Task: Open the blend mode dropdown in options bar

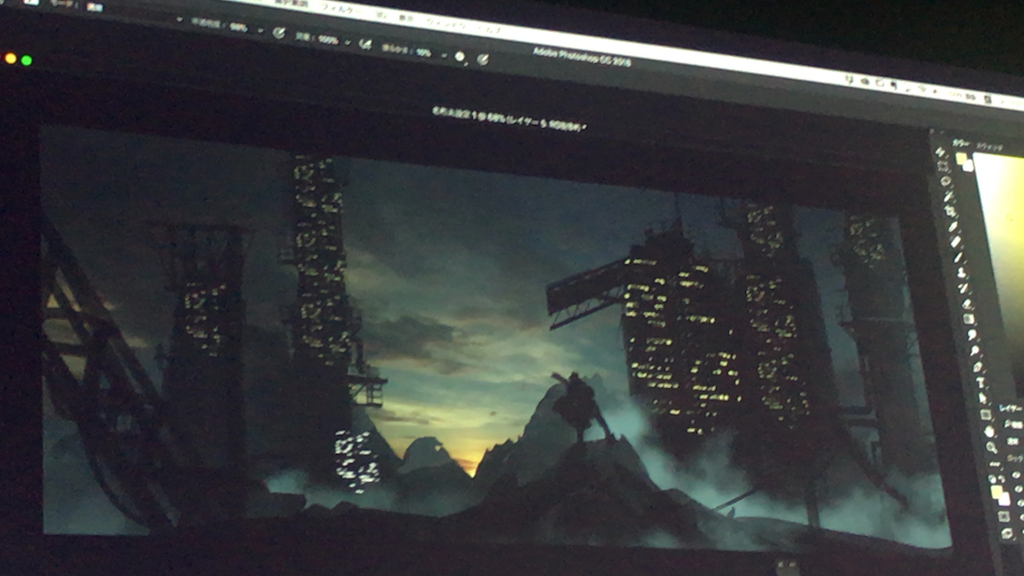Action: point(136,13)
